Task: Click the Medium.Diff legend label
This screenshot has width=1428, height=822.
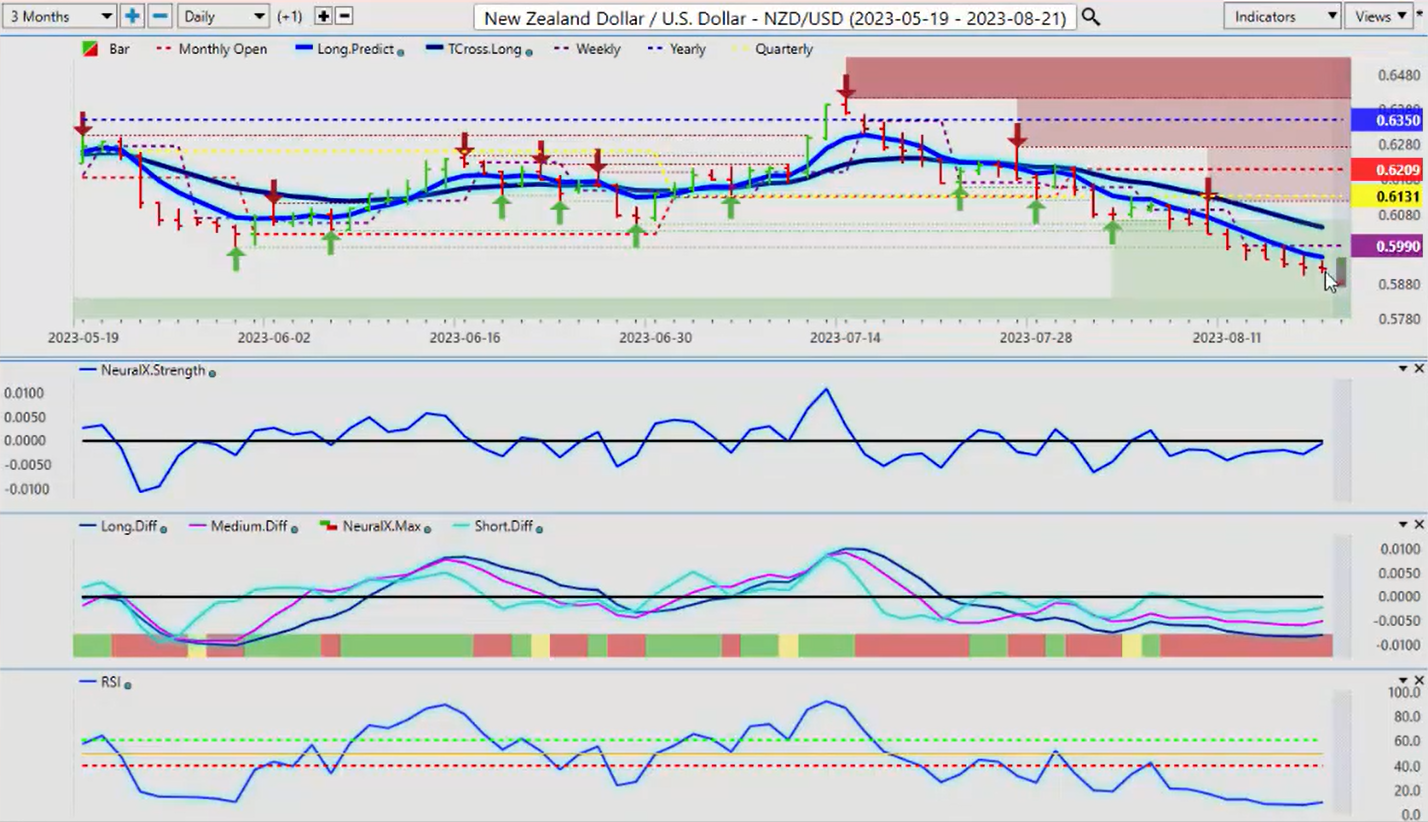Action: [249, 526]
